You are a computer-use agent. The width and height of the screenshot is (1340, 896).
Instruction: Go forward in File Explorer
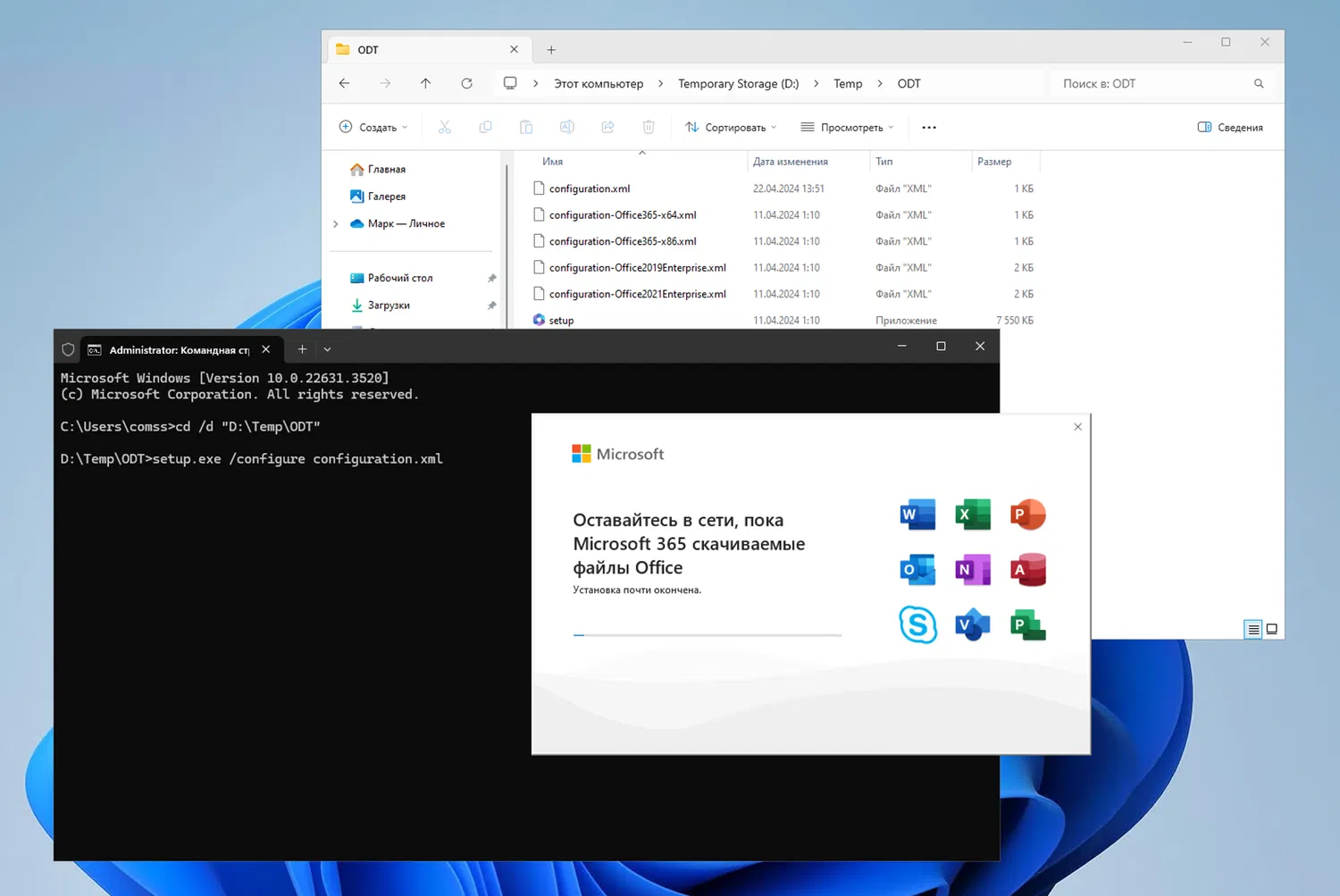pyautogui.click(x=385, y=83)
